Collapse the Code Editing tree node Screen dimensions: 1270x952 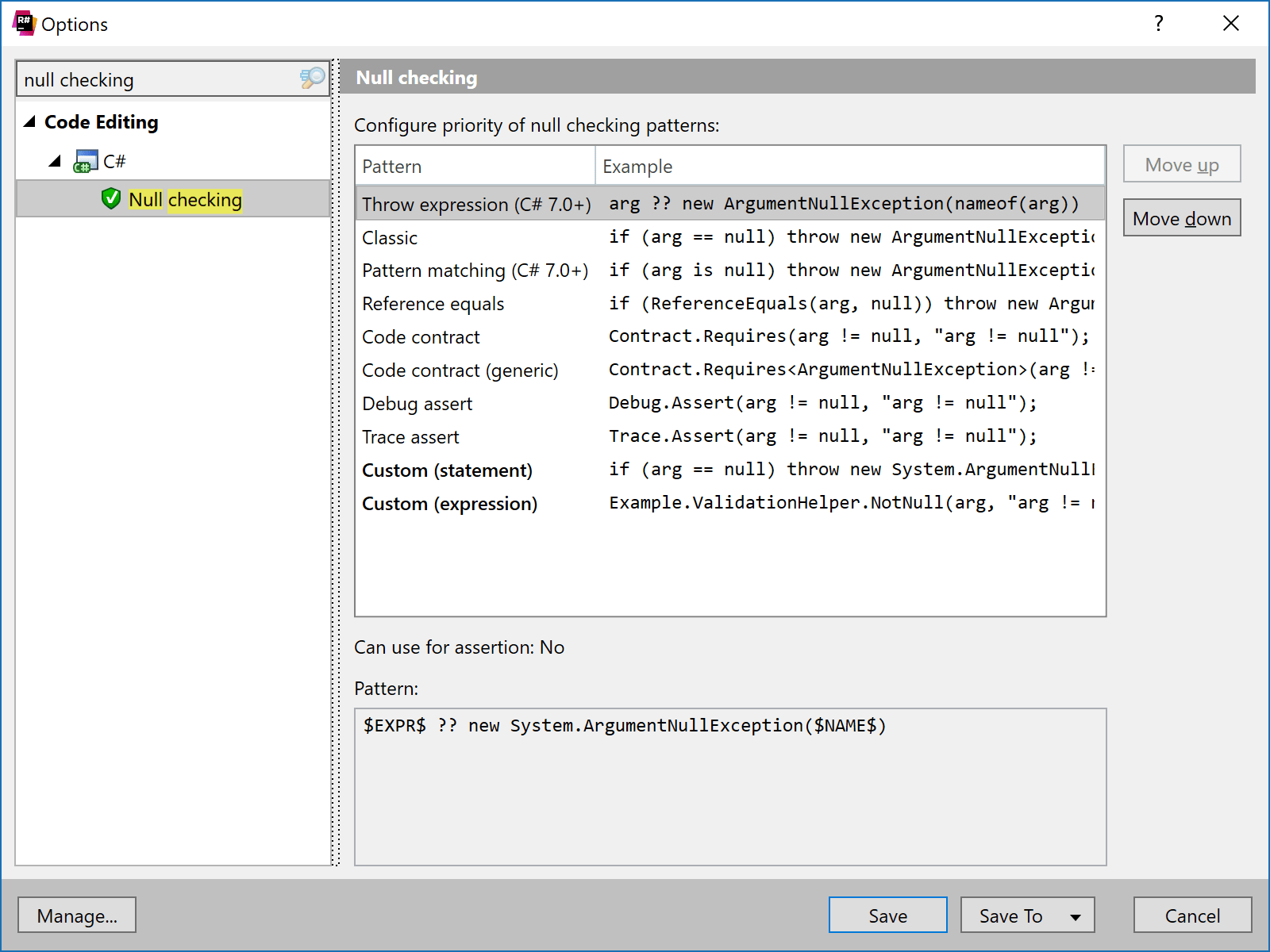click(x=28, y=121)
